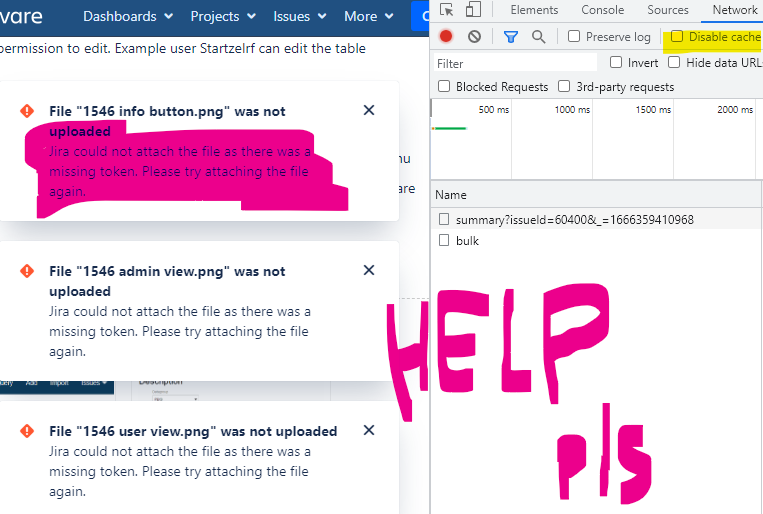This screenshot has width=763, height=514.
Task: Toggle the network filter funnel icon
Action: [510, 37]
